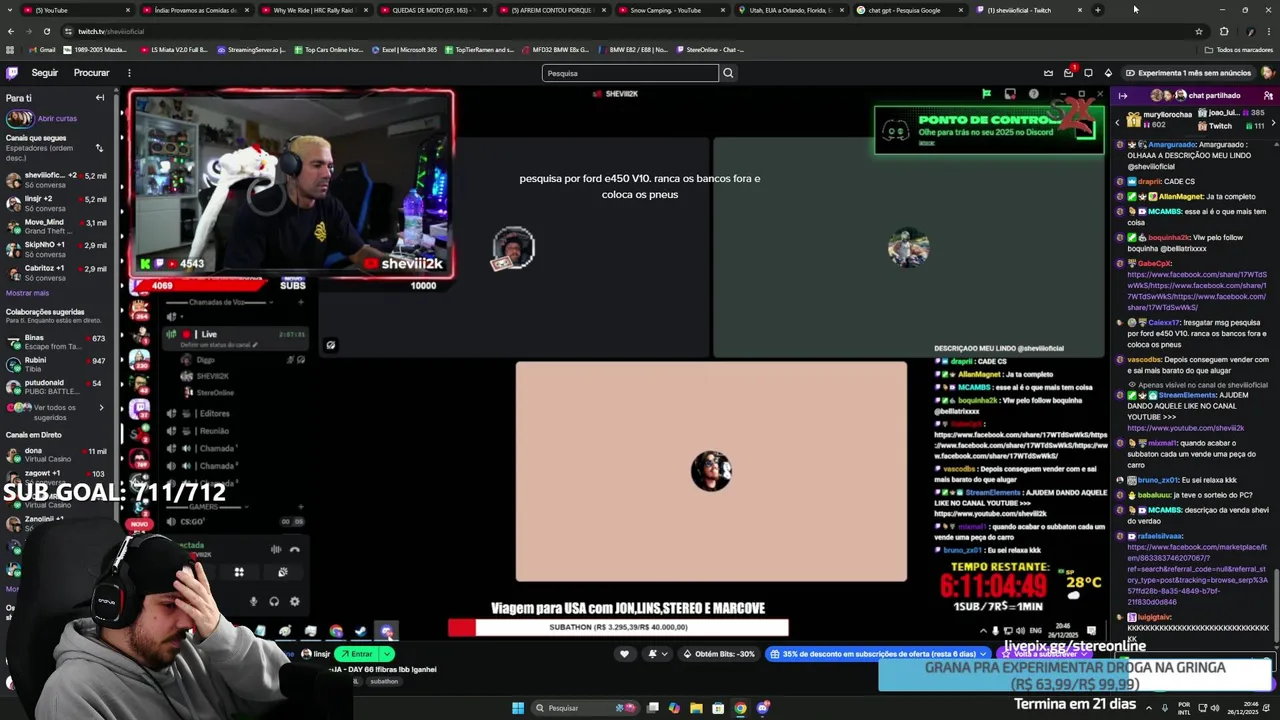Advance chat leaderboard with right arrow
This screenshot has width=1280, height=720.
pos(1272,122)
